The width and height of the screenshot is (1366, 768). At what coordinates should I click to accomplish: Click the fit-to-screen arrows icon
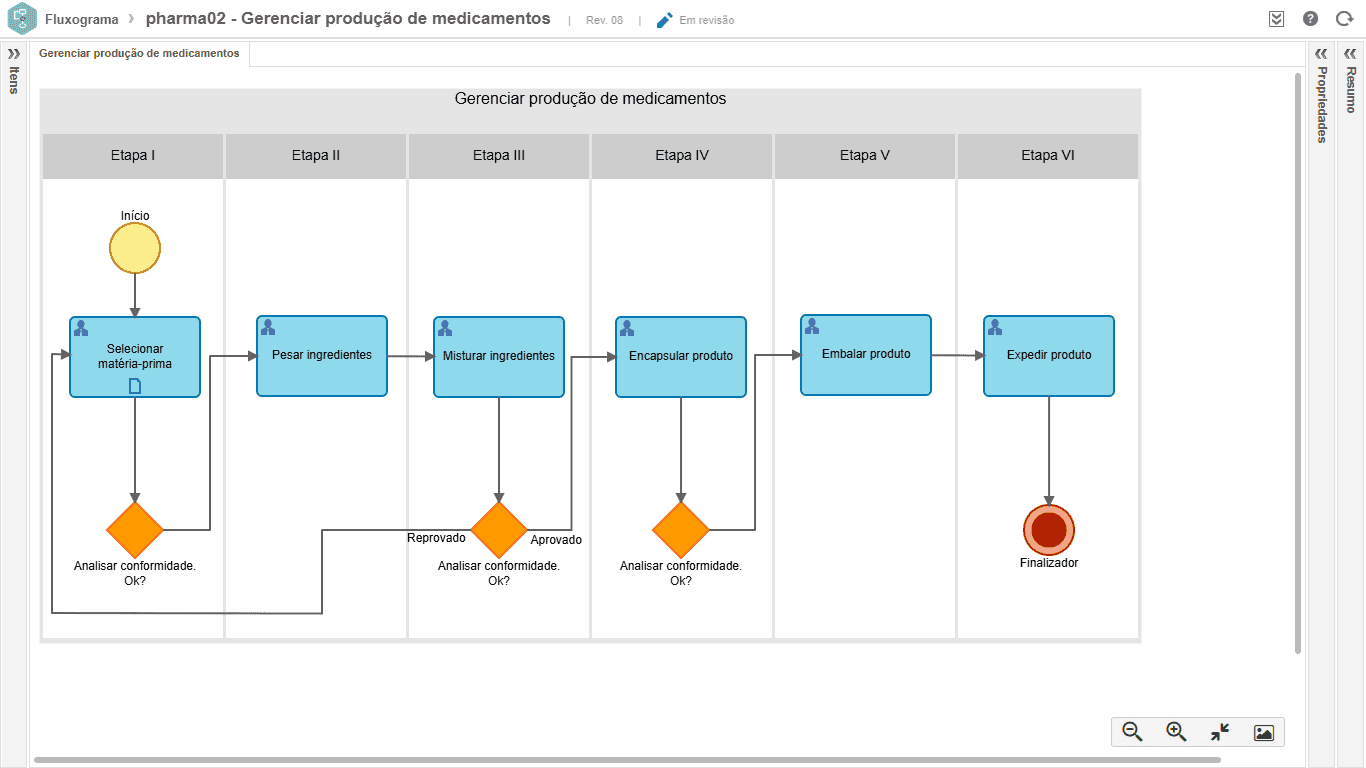coord(1220,732)
